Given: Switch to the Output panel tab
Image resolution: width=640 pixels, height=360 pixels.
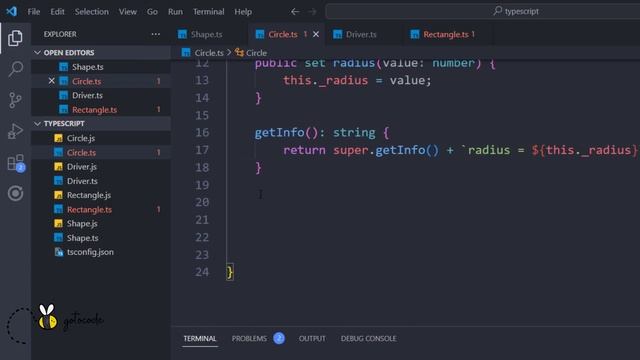Looking at the screenshot, I should pyautogui.click(x=312, y=338).
